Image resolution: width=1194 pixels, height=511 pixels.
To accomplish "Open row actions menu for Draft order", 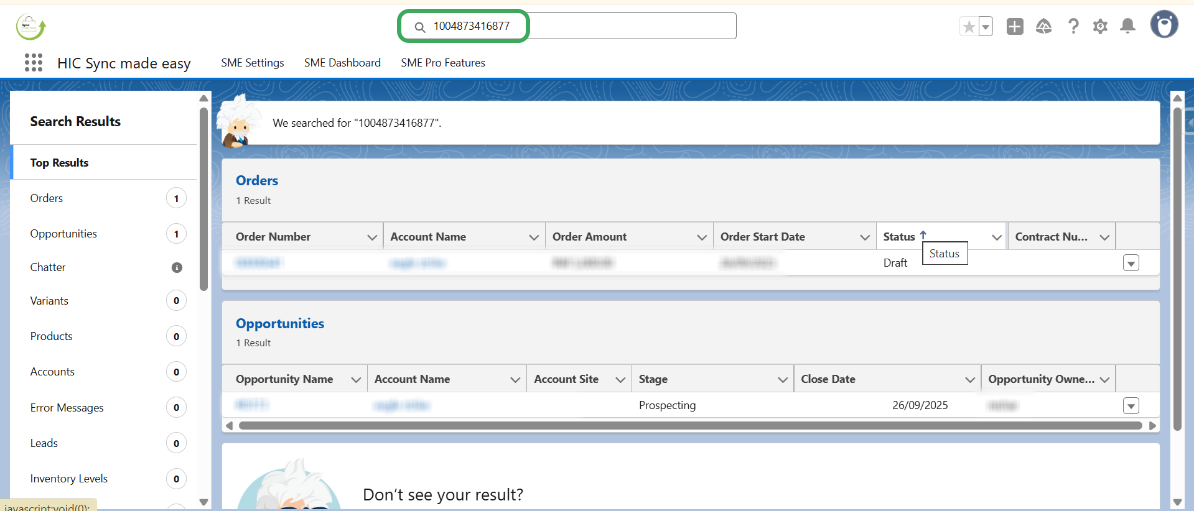I will pos(1131,263).
